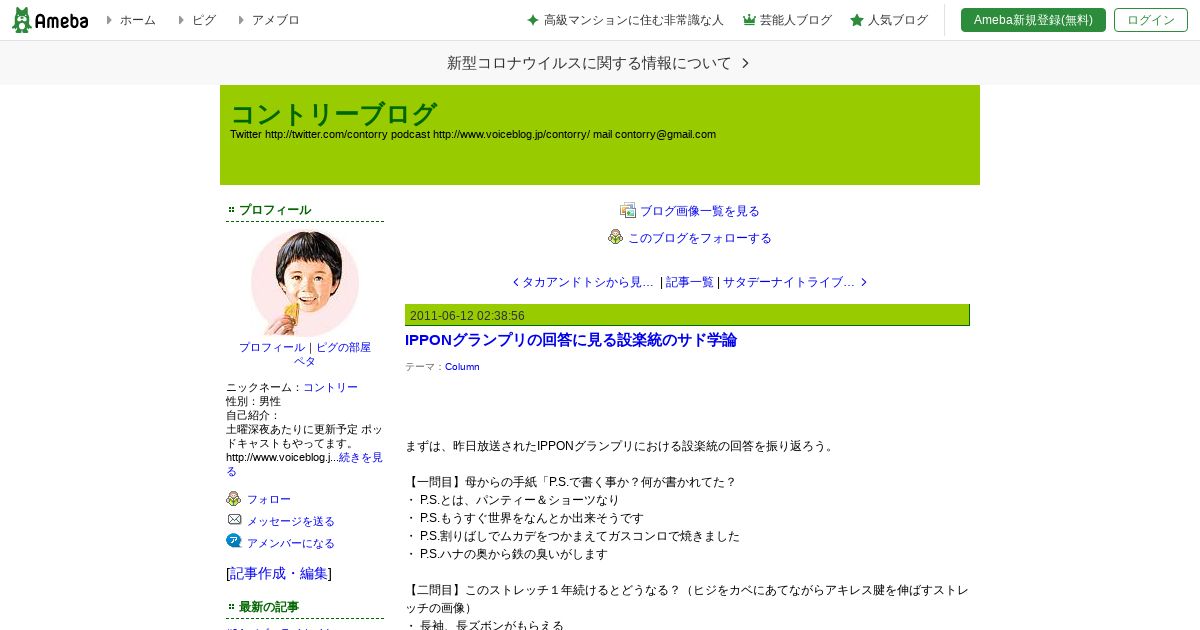Click the profile avatar picture
This screenshot has height=630, width=1200.
(x=305, y=283)
